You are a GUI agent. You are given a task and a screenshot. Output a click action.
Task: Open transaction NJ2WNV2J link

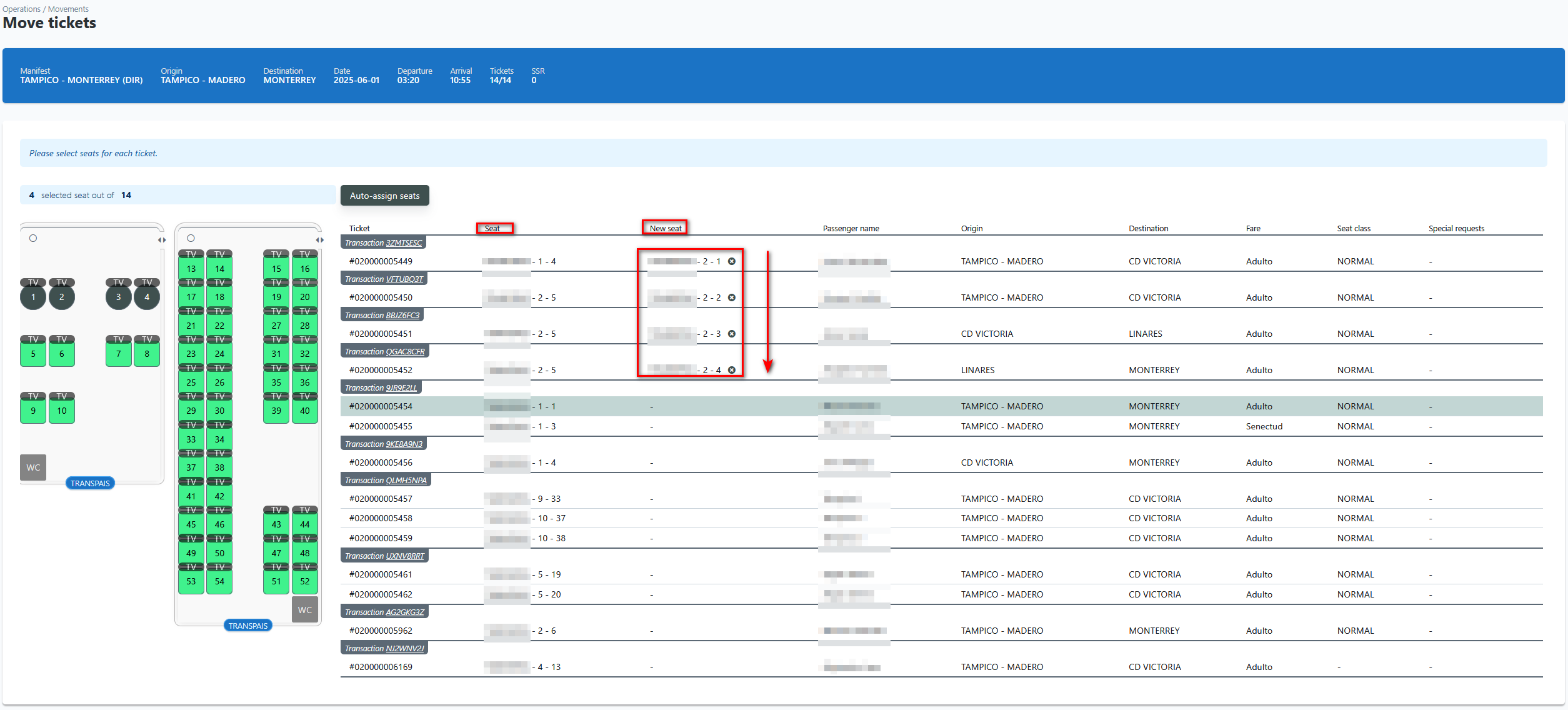tap(405, 649)
